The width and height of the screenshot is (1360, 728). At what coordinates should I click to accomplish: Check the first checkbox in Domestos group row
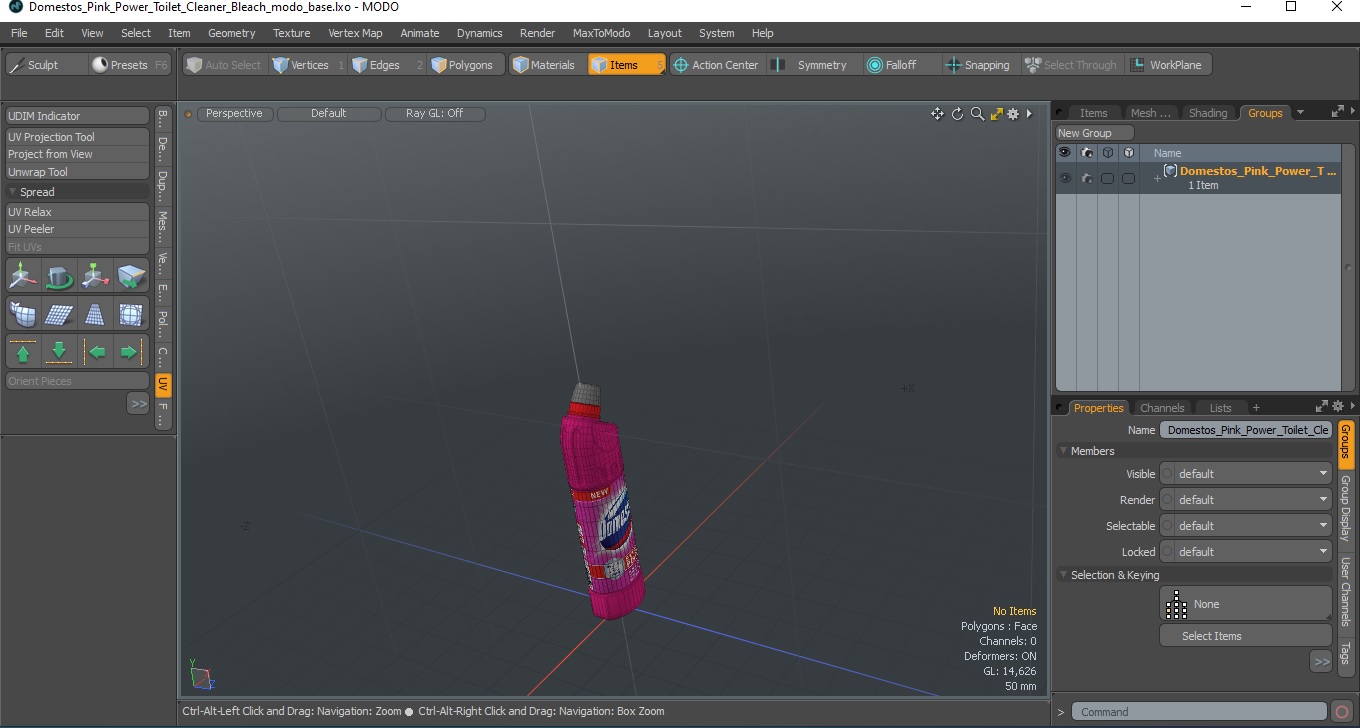pyautogui.click(x=1107, y=178)
